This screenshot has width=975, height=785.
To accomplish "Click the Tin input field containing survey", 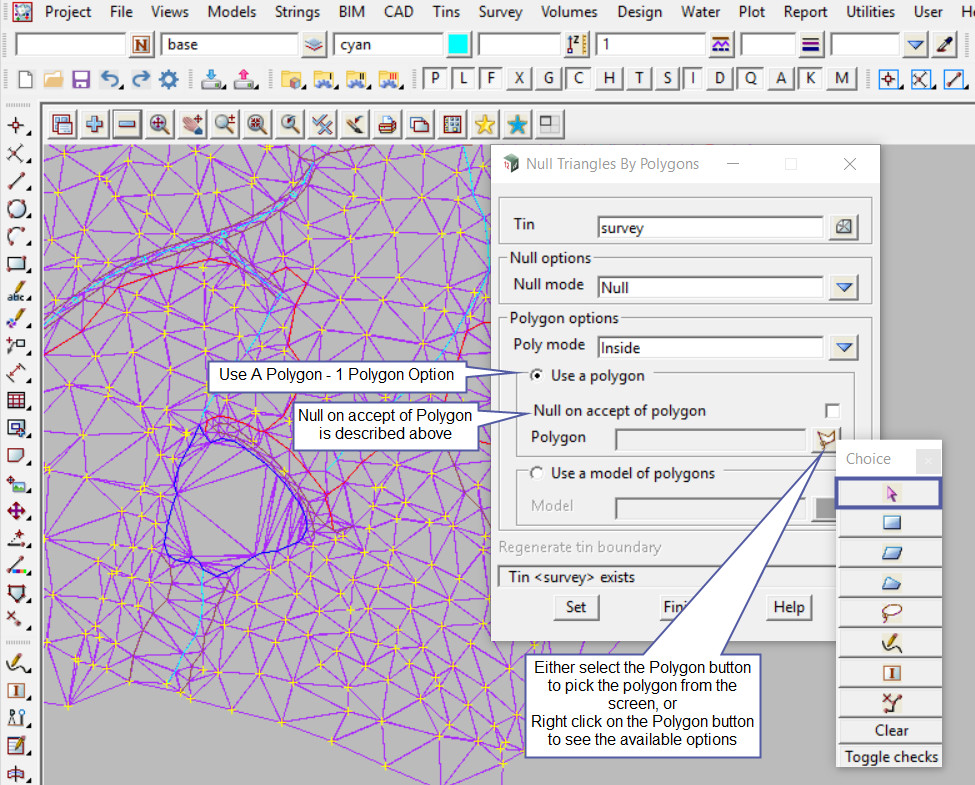I will [x=709, y=227].
